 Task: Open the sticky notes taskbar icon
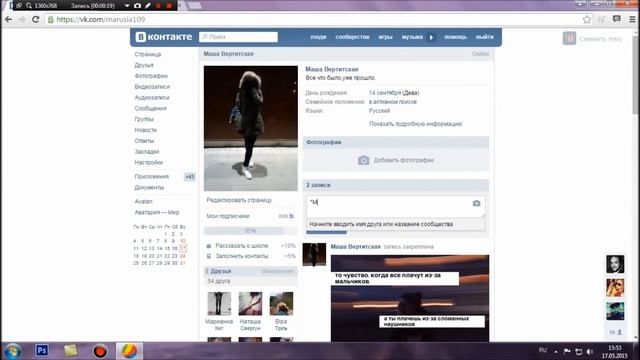(x=71, y=351)
